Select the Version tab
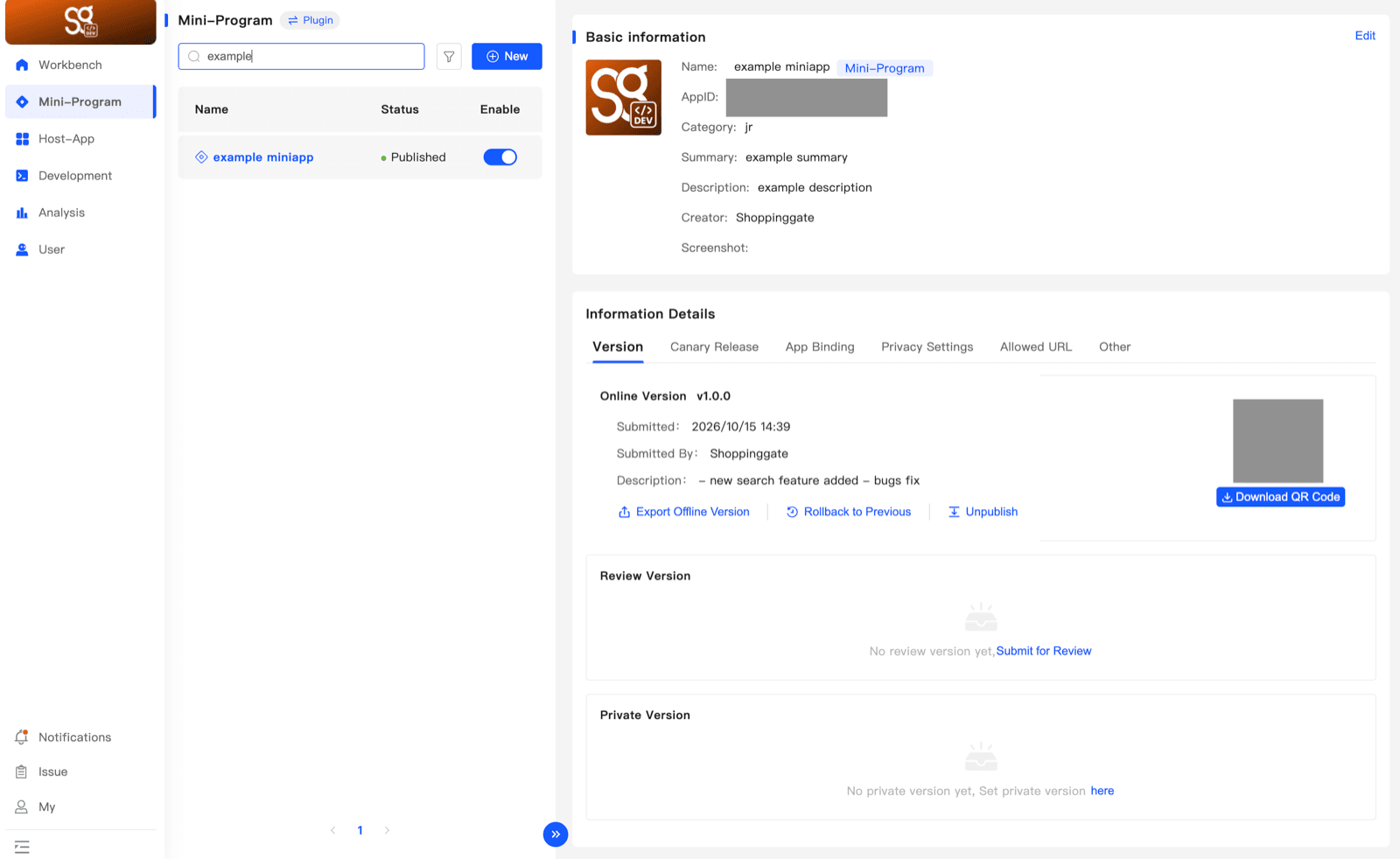1400x859 pixels. pyautogui.click(x=618, y=346)
